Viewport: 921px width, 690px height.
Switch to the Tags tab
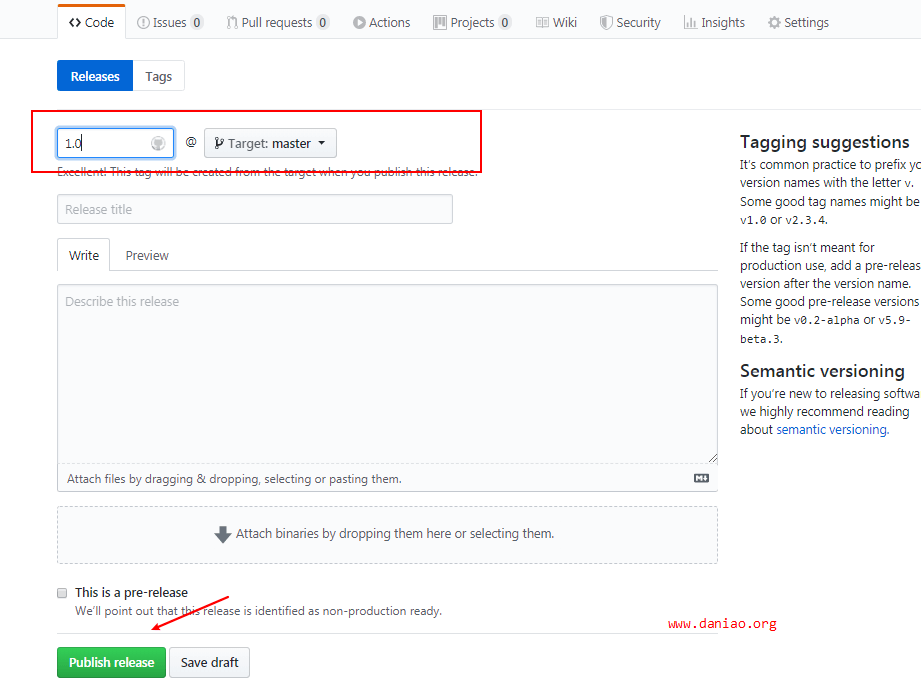(158, 76)
